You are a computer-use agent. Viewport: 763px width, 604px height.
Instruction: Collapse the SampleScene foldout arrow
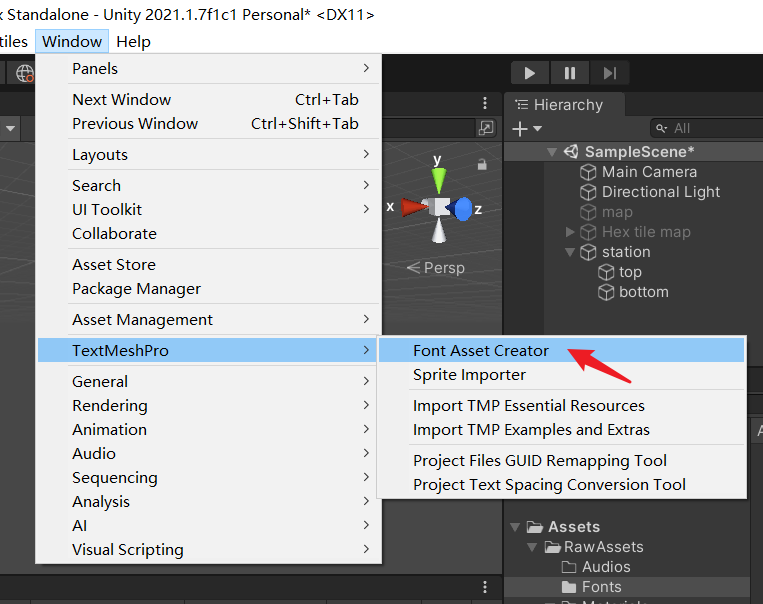tap(552, 152)
